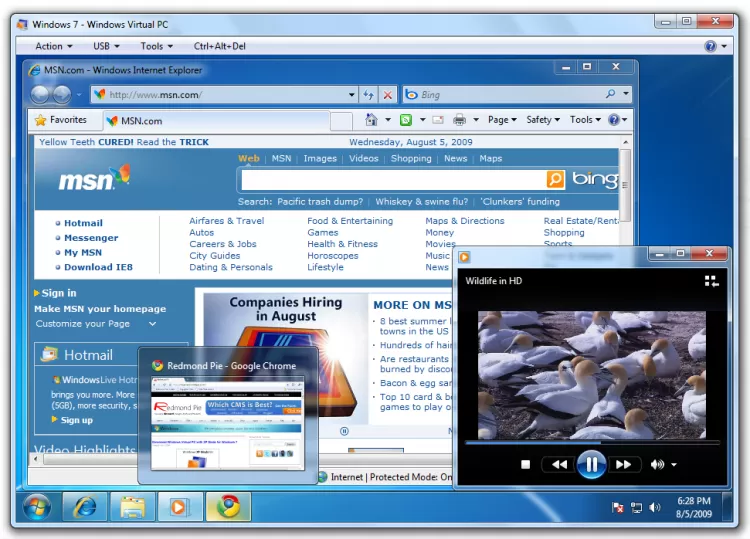Click the Sign in link on MSN
This screenshot has width=750, height=539.
pos(59,293)
